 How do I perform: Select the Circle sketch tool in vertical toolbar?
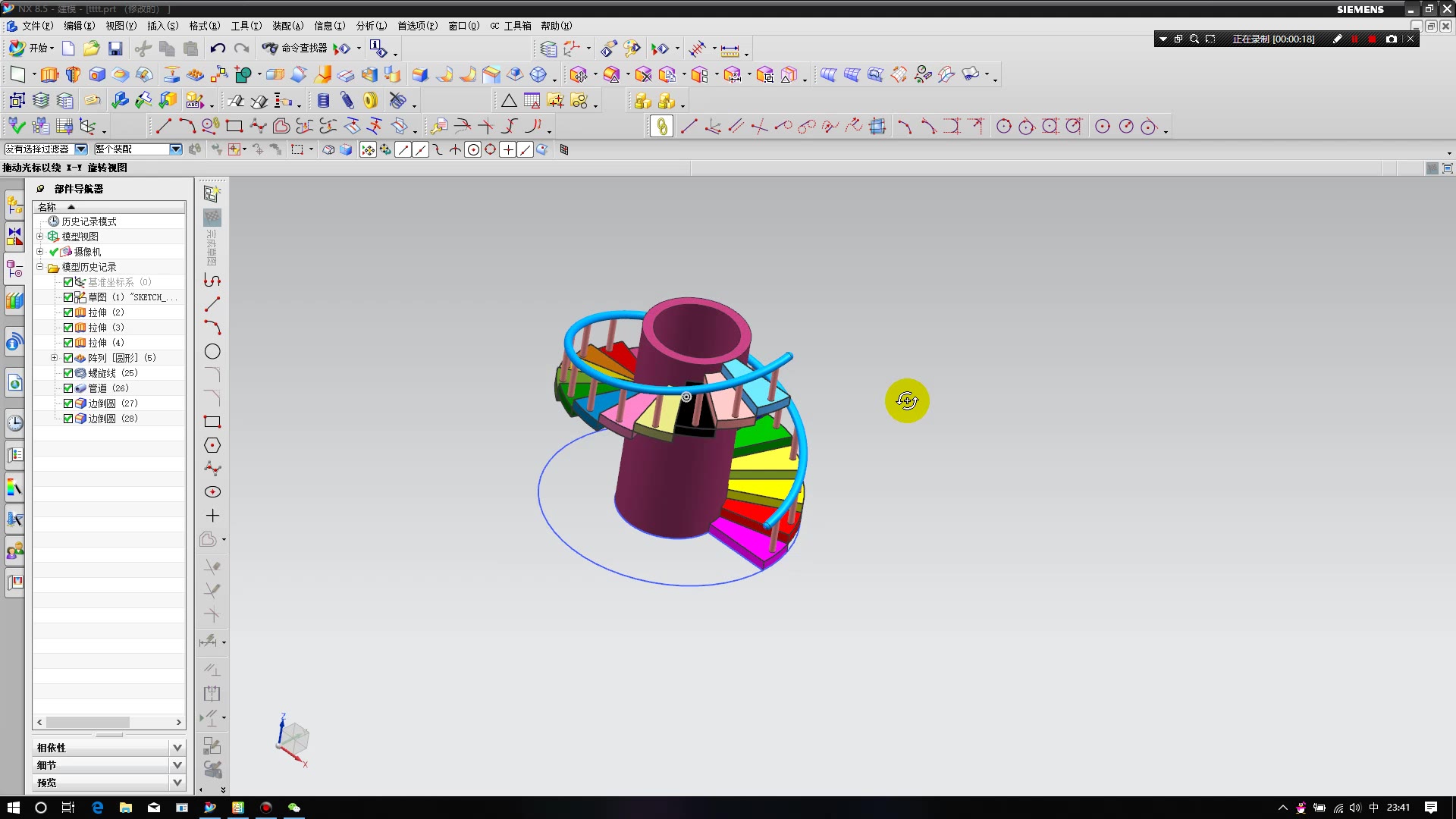tap(212, 352)
